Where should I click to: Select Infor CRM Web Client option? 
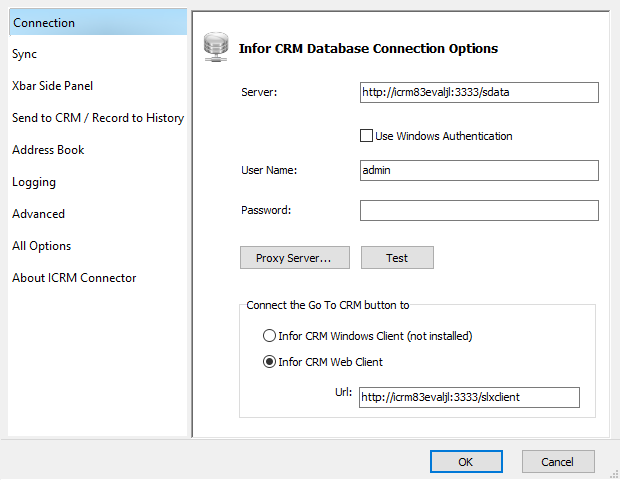tap(269, 362)
